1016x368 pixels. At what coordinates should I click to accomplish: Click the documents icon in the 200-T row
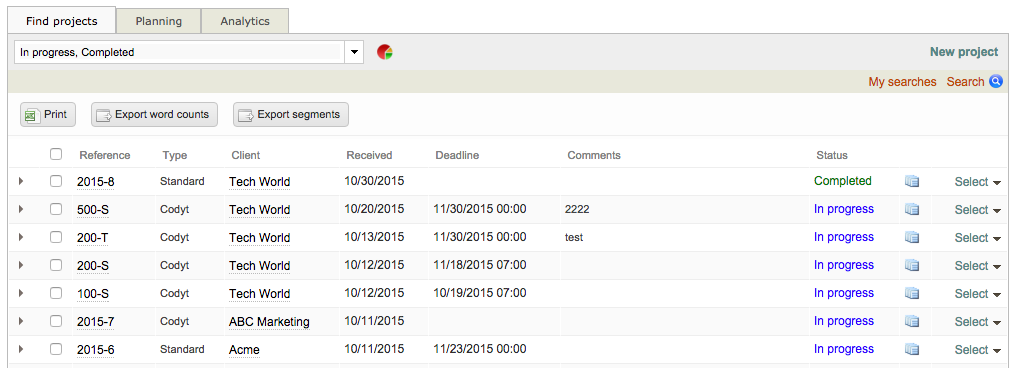[x=912, y=238]
